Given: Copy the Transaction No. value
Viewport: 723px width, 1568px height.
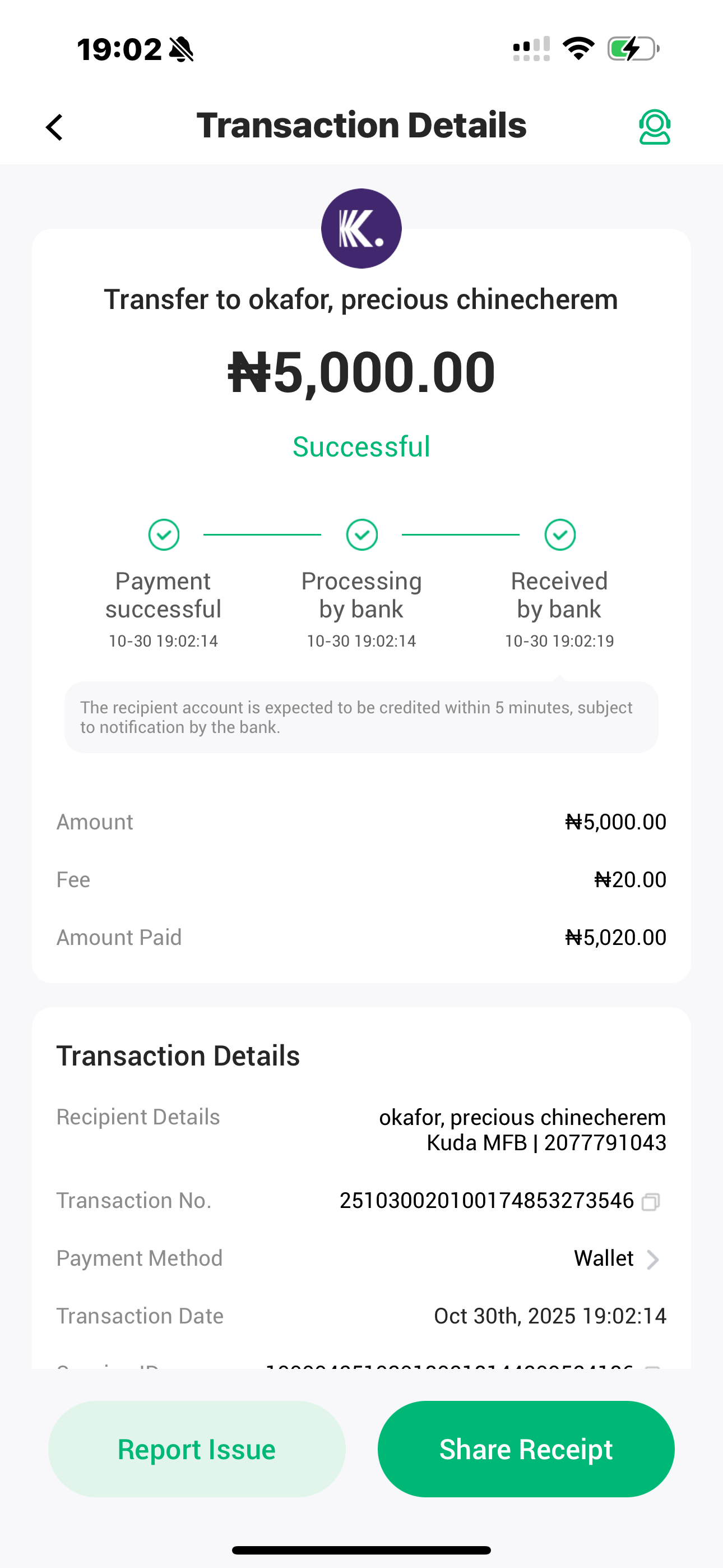Looking at the screenshot, I should pyautogui.click(x=651, y=1202).
